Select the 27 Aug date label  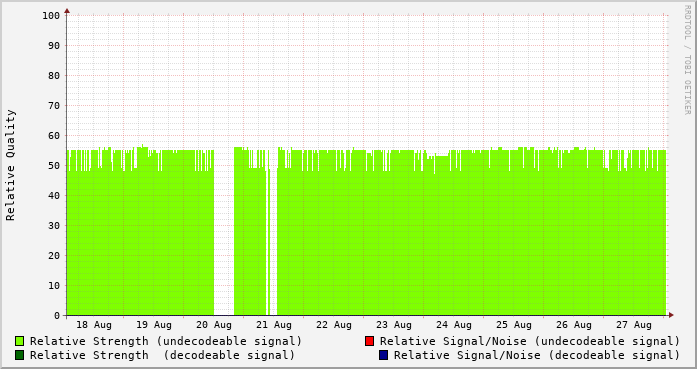634,325
